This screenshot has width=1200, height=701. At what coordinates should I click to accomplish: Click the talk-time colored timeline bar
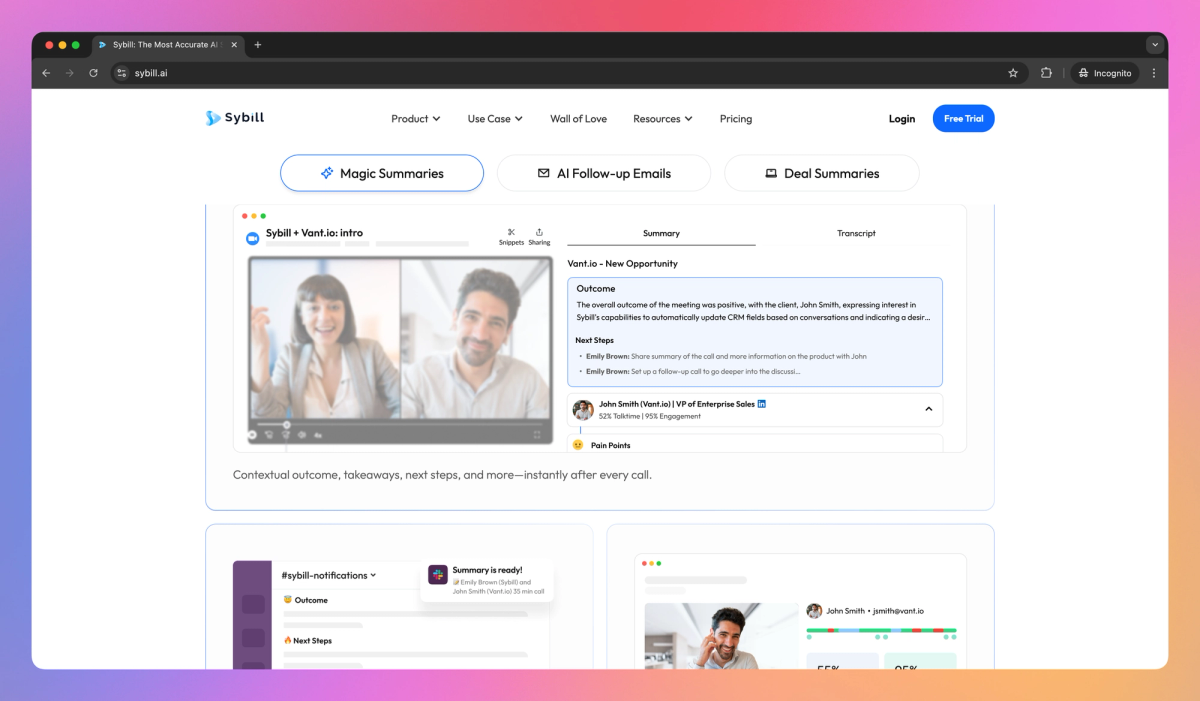(881, 630)
